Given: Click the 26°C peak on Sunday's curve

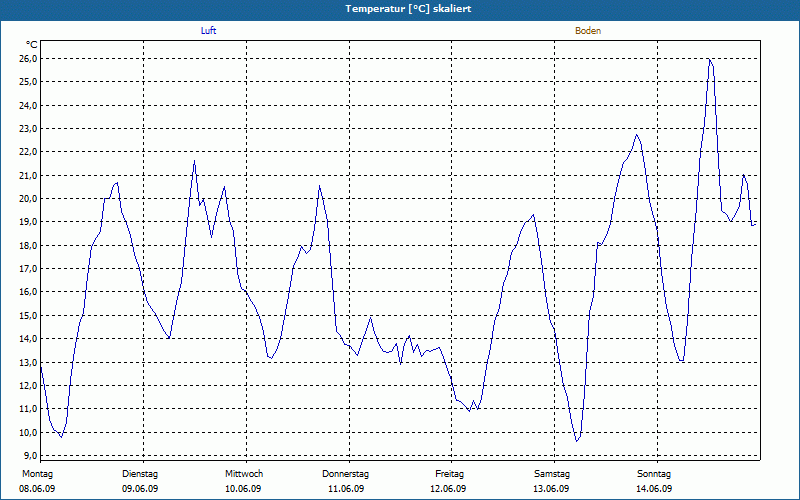Looking at the screenshot, I should coord(709,59).
